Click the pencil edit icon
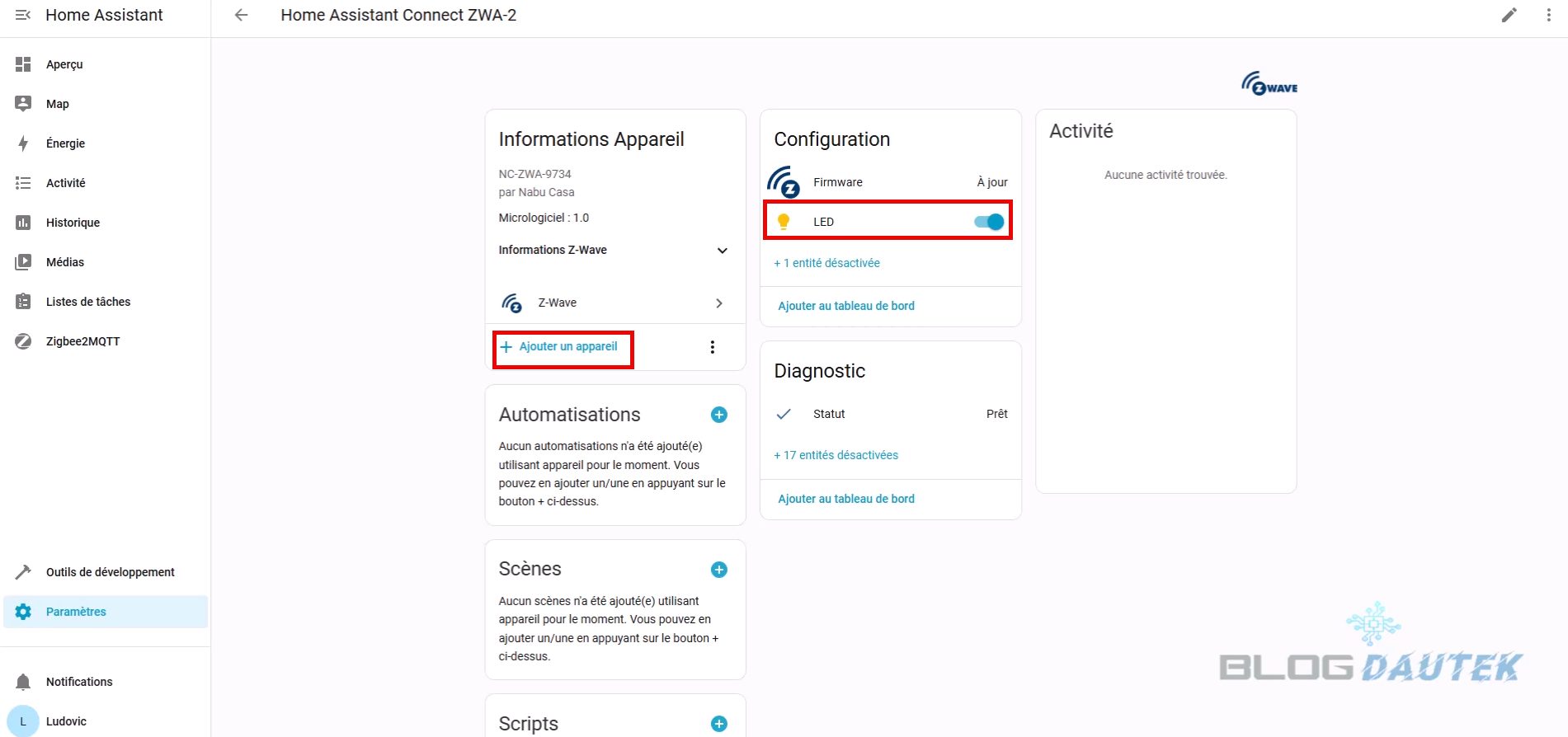The width and height of the screenshot is (1568, 737). coord(1509,15)
